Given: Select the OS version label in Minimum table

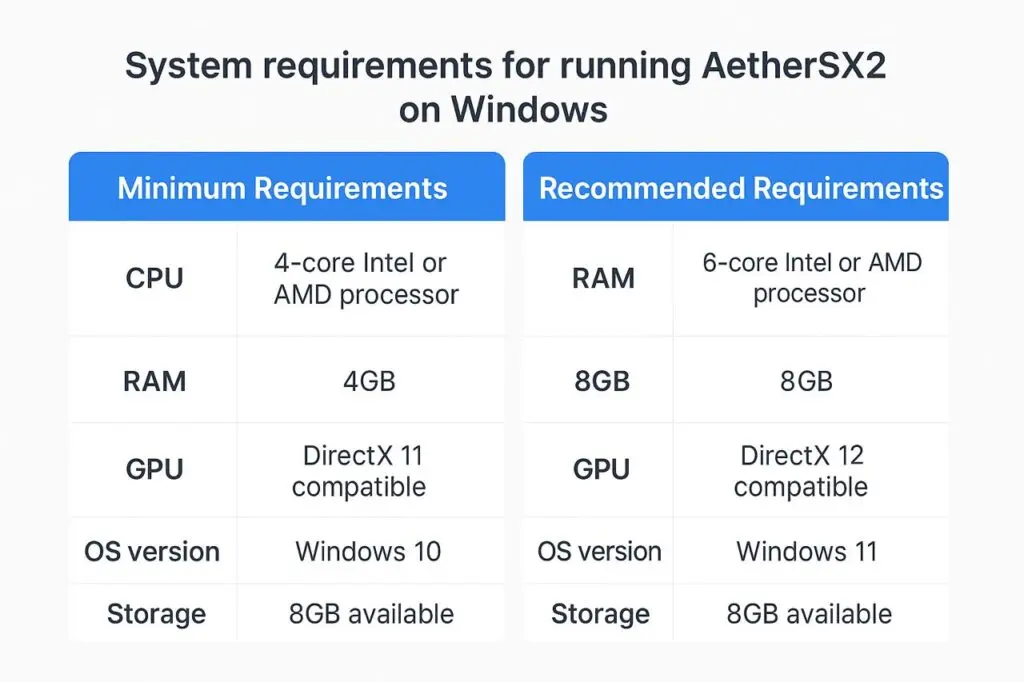Looking at the screenshot, I should (152, 551).
